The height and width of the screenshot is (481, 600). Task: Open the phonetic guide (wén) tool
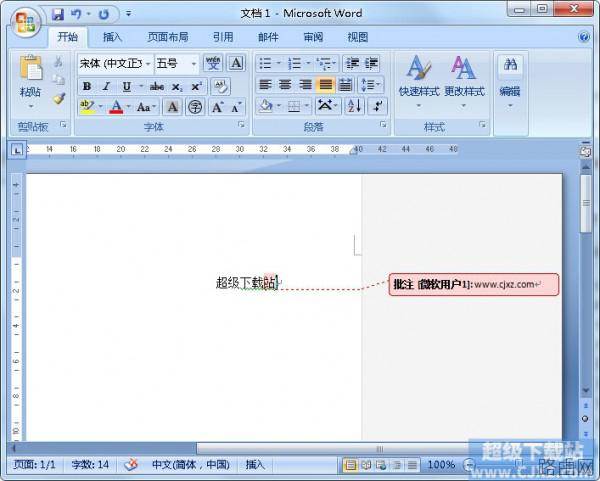pyautogui.click(x=213, y=63)
